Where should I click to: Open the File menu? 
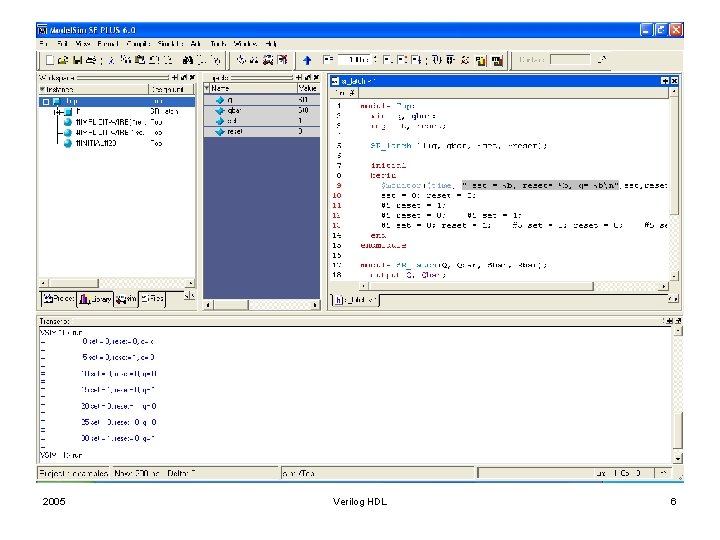[43, 44]
